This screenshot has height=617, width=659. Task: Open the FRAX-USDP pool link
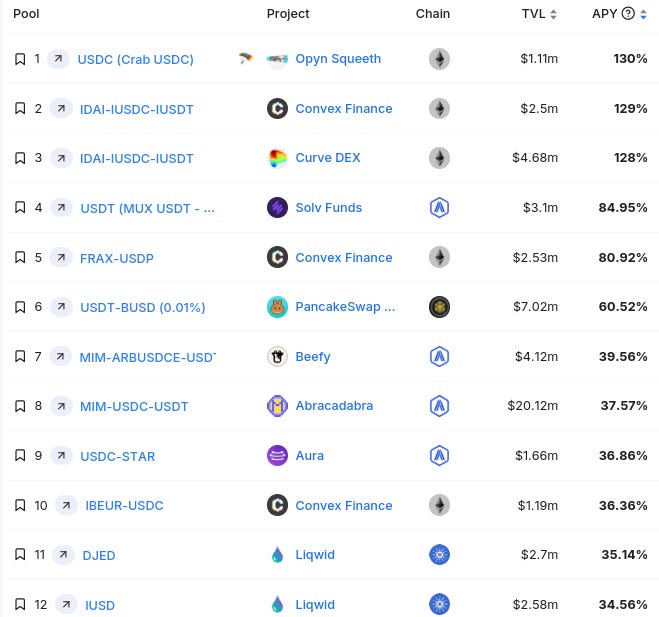pos(117,258)
